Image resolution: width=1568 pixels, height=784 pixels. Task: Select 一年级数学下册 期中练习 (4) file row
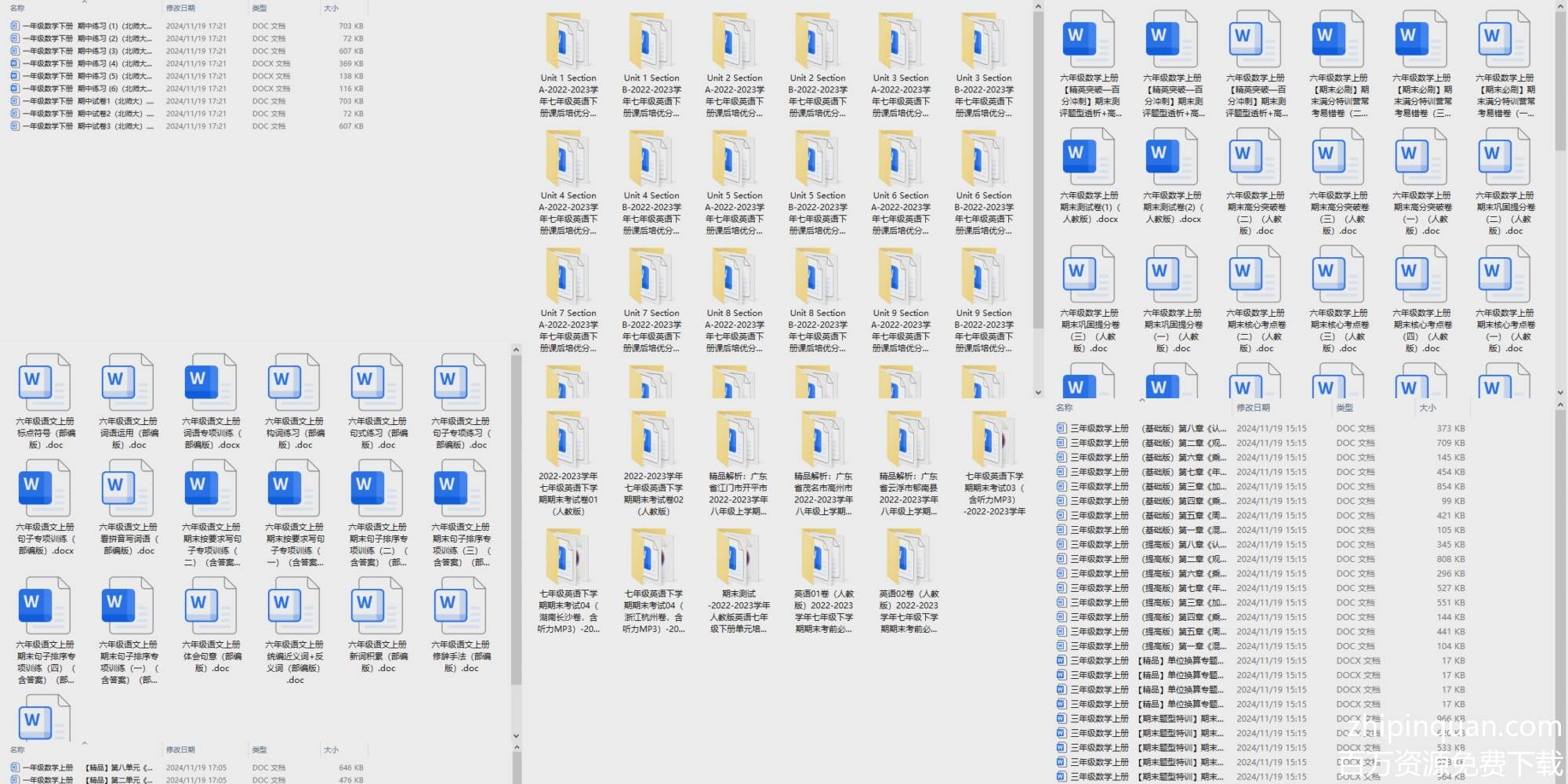pos(86,64)
